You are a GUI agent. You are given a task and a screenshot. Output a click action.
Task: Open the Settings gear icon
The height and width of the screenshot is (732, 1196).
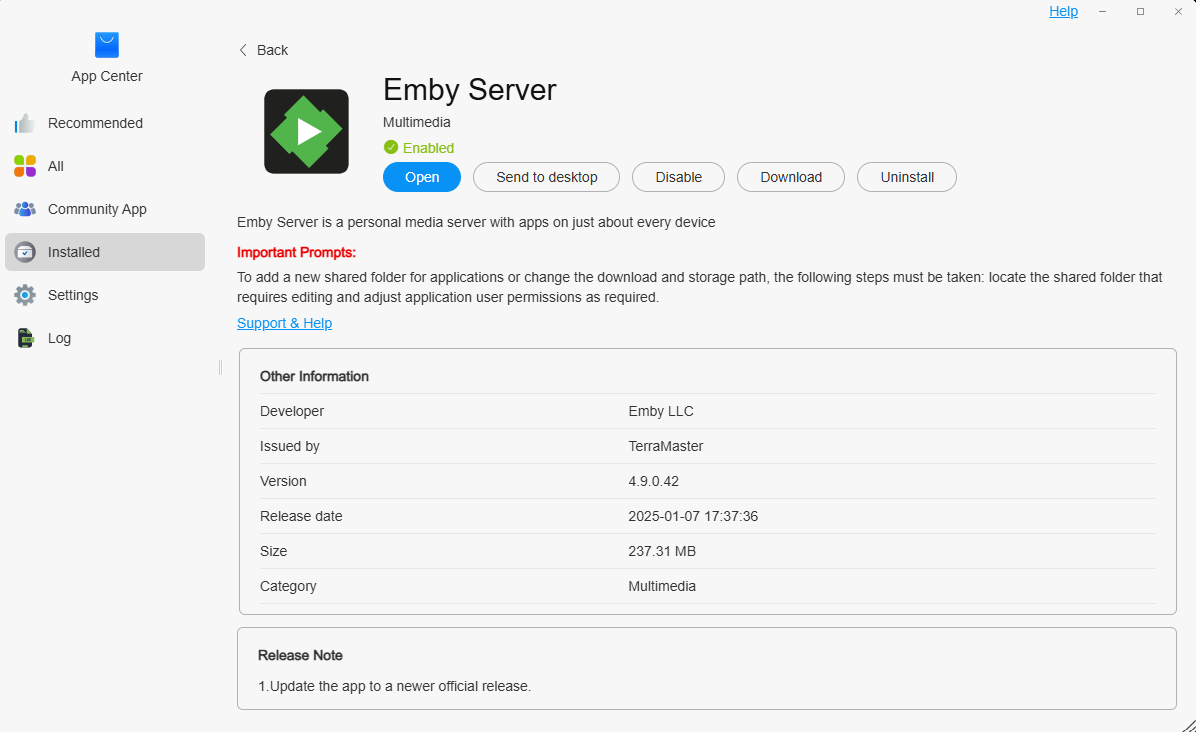[24, 294]
